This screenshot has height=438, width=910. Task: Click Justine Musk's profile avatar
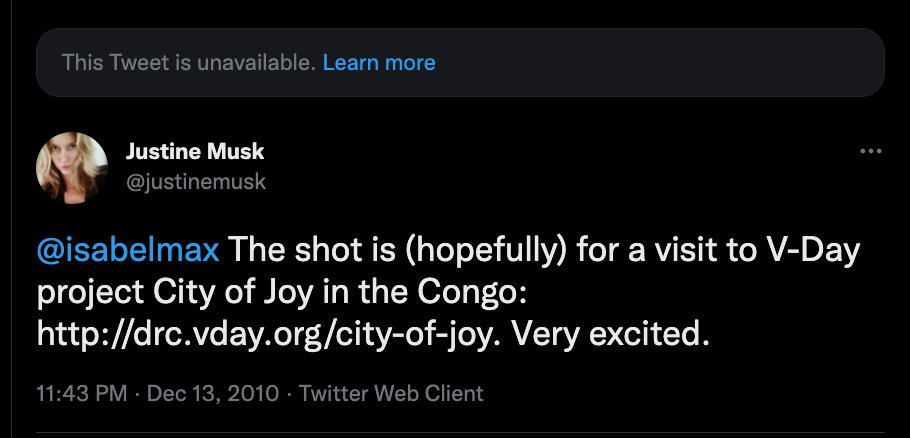pyautogui.click(x=72, y=168)
